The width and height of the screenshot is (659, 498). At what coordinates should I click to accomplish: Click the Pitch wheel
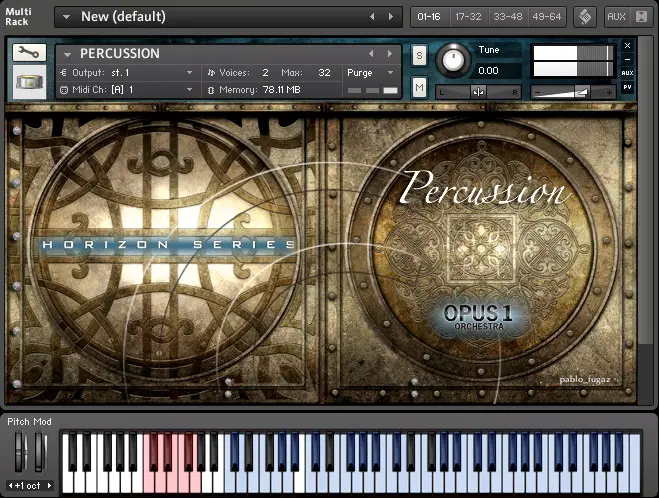(21, 452)
